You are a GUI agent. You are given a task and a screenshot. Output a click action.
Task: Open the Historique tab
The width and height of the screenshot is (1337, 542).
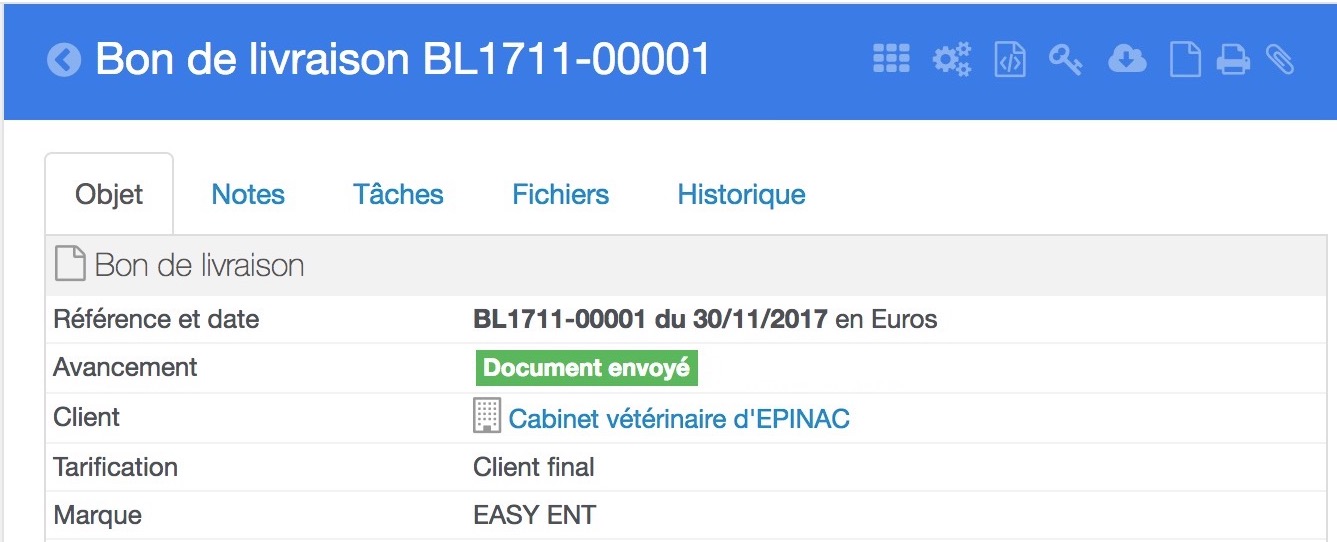pos(742,194)
